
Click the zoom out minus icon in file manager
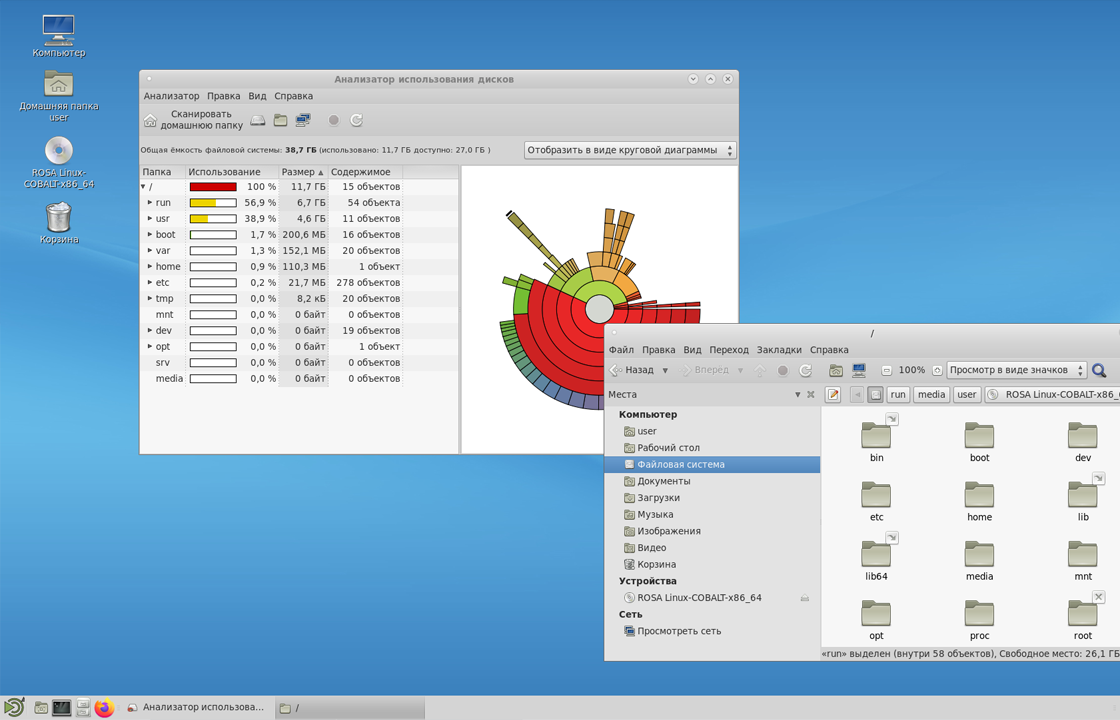coord(886,371)
